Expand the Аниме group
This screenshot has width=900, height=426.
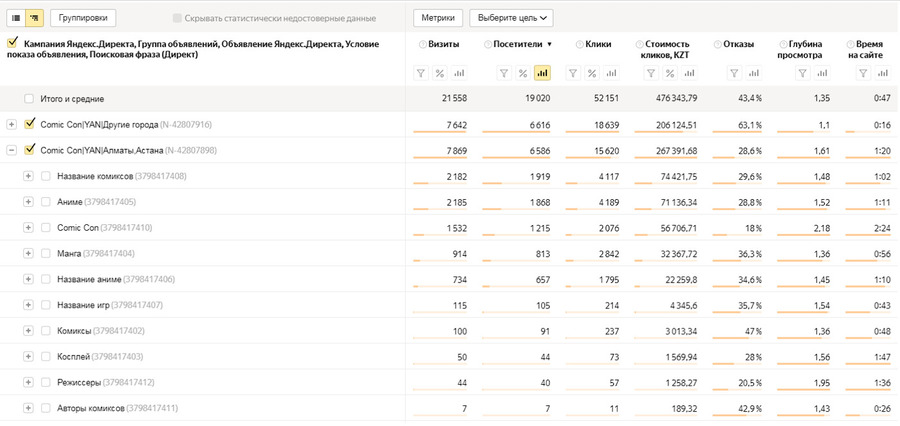[x=28, y=202]
